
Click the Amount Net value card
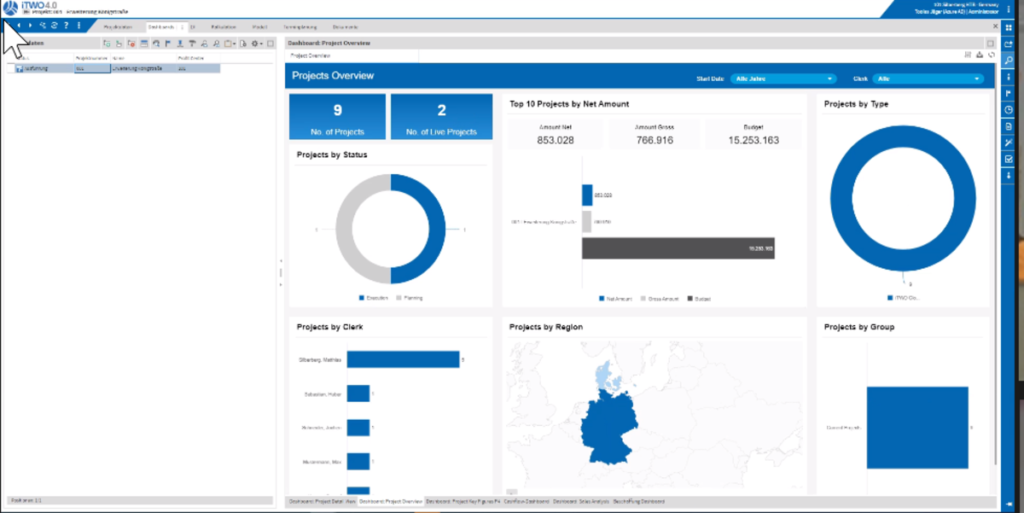click(555, 134)
